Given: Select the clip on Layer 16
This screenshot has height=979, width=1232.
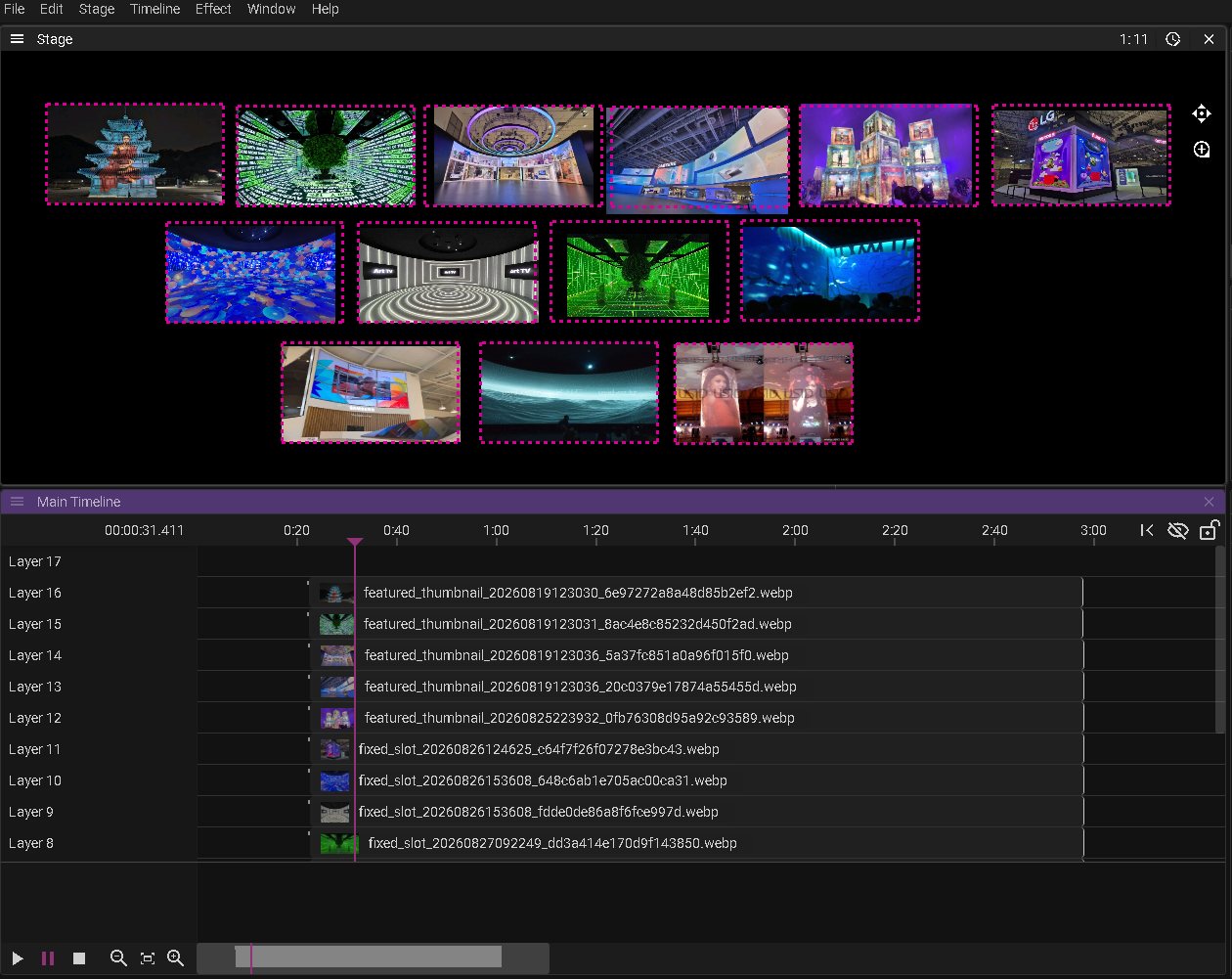Looking at the screenshot, I should click(x=696, y=593).
